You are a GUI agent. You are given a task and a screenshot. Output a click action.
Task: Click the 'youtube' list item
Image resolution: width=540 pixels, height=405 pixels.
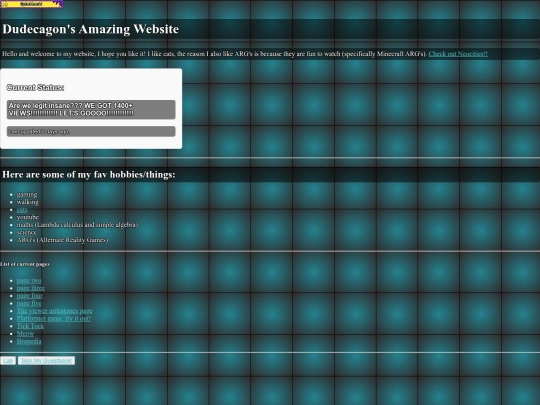[x=28, y=217]
